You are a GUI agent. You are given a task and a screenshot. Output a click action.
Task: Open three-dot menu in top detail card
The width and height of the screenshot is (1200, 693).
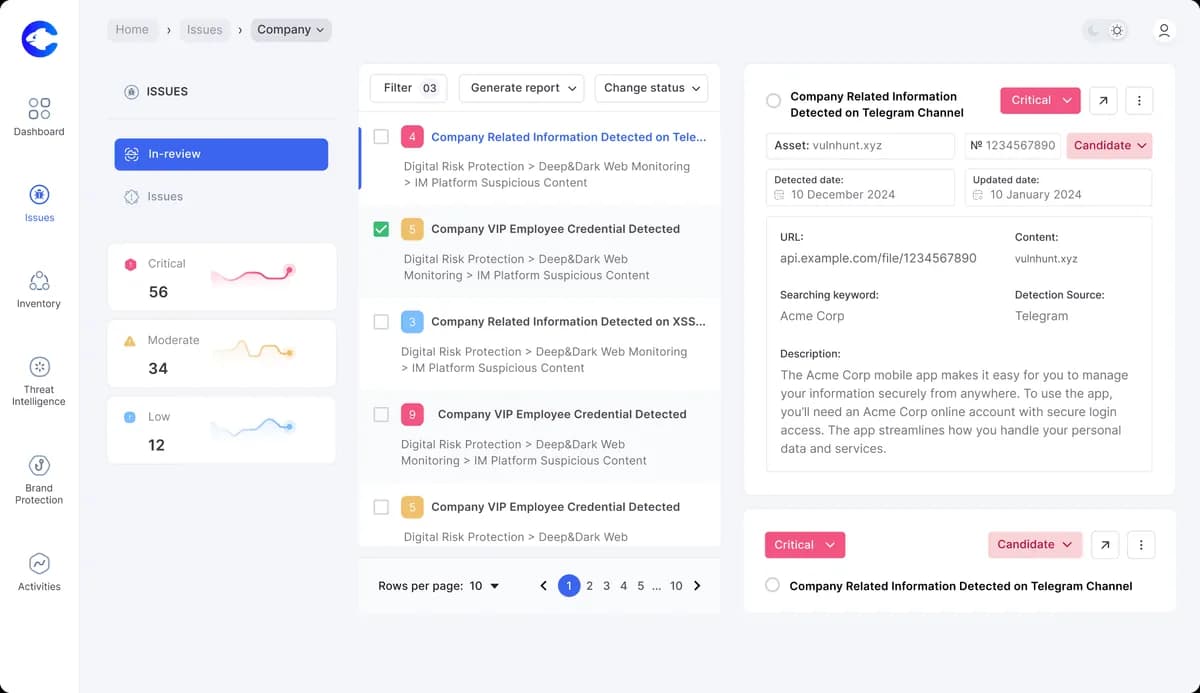click(1140, 100)
